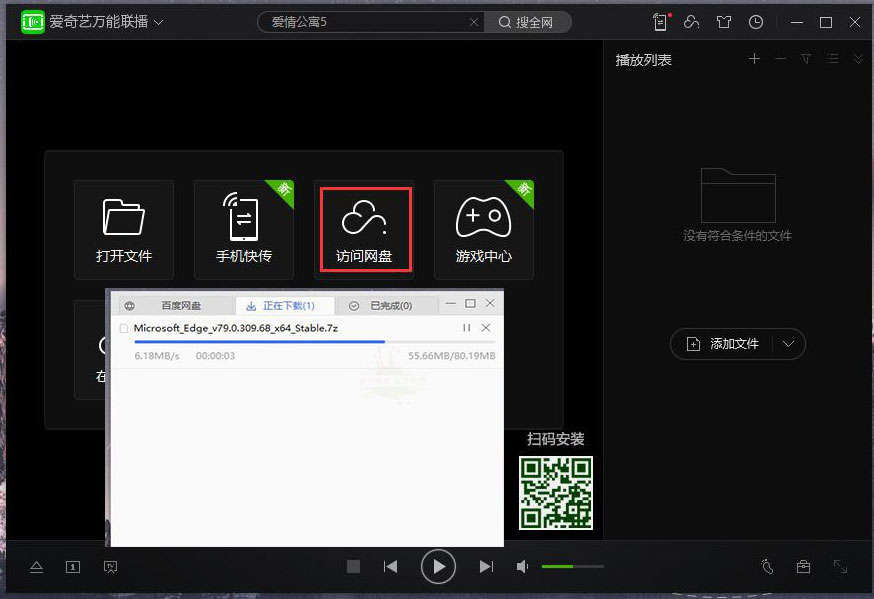Screen dimensions: 874x599
Task: Open the toolbox icon near bottom right
Action: click(803, 566)
